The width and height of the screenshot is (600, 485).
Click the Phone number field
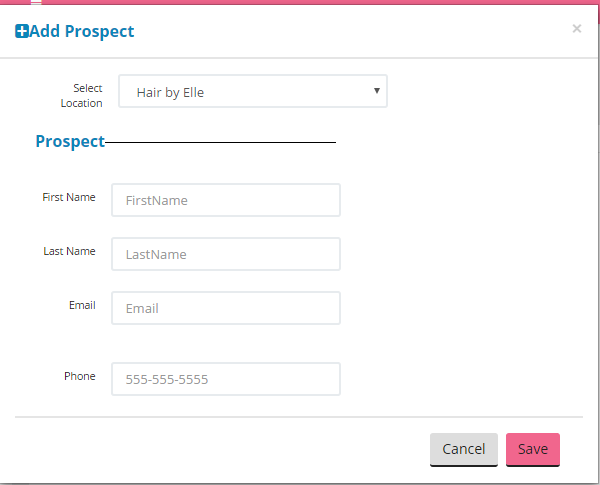(226, 380)
